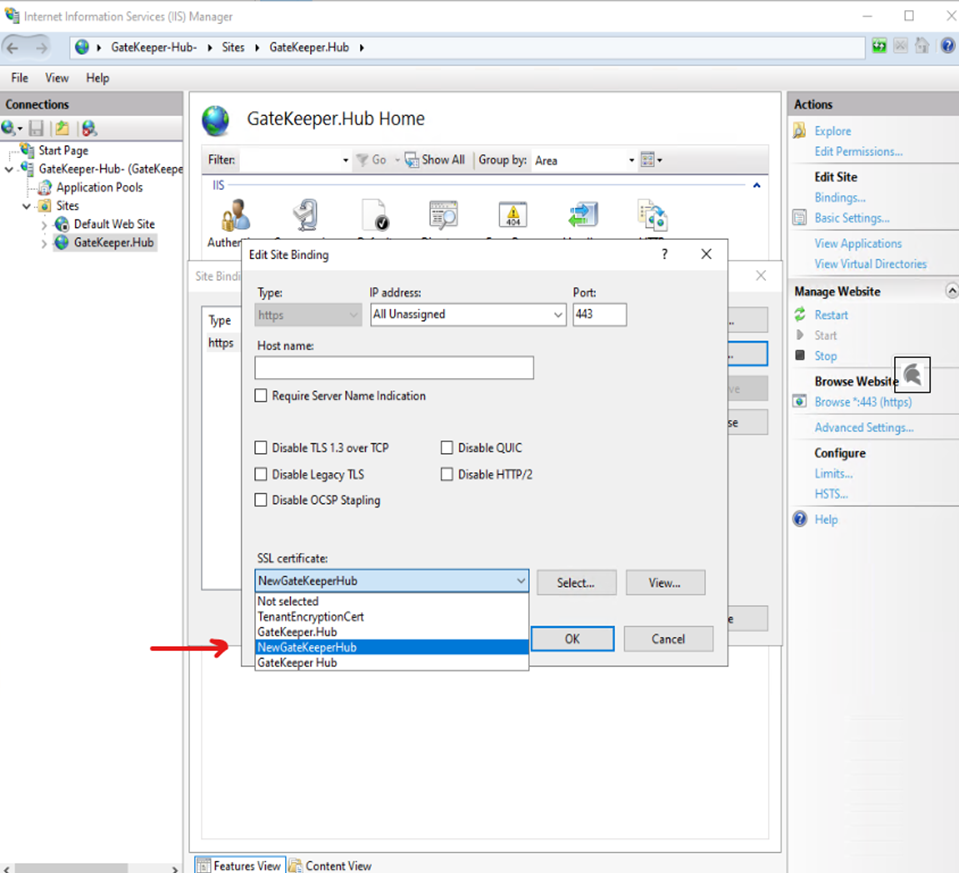Click the Port field showing 443
This screenshot has height=873, width=959.
point(599,314)
